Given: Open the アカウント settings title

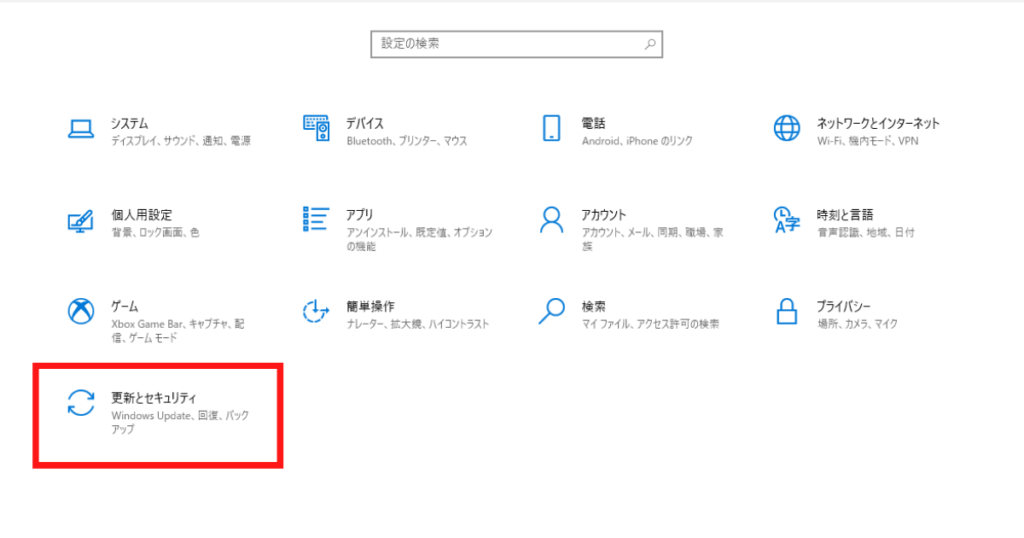Looking at the screenshot, I should coord(603,215).
